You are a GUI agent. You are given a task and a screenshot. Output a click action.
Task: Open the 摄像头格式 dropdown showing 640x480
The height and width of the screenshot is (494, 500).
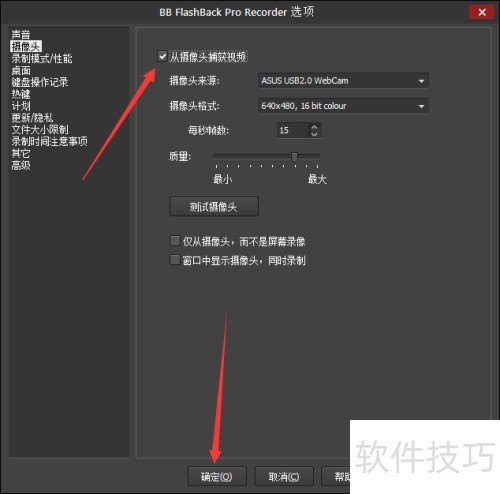coord(343,106)
